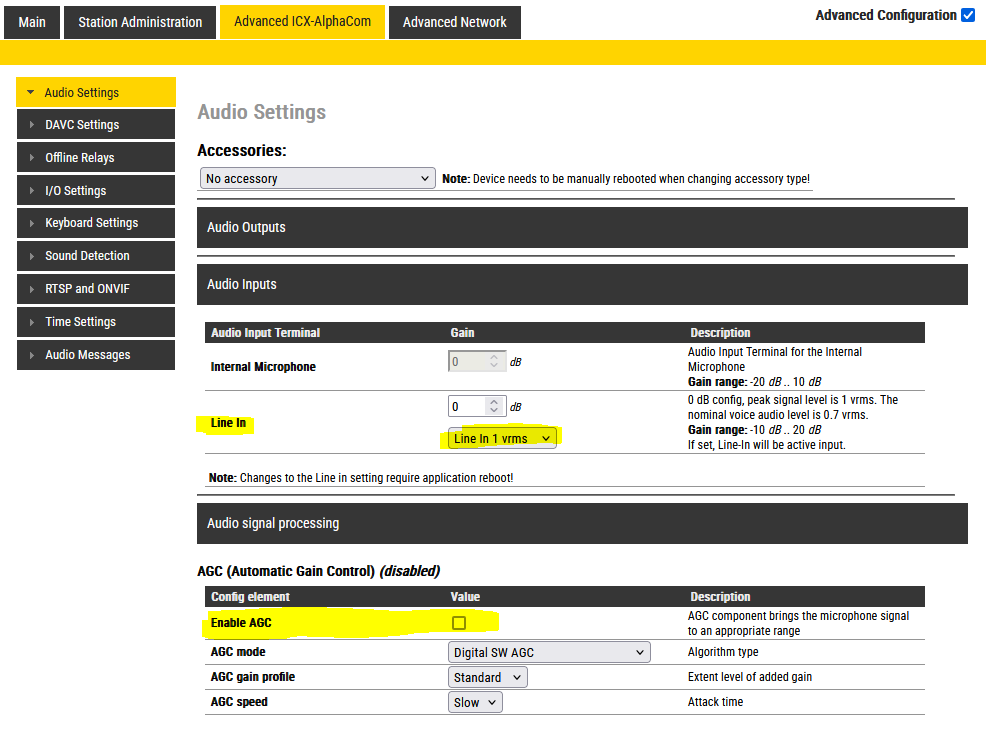This screenshot has height=730, width=986.
Task: Click the Line In gain input field
Action: pos(467,407)
